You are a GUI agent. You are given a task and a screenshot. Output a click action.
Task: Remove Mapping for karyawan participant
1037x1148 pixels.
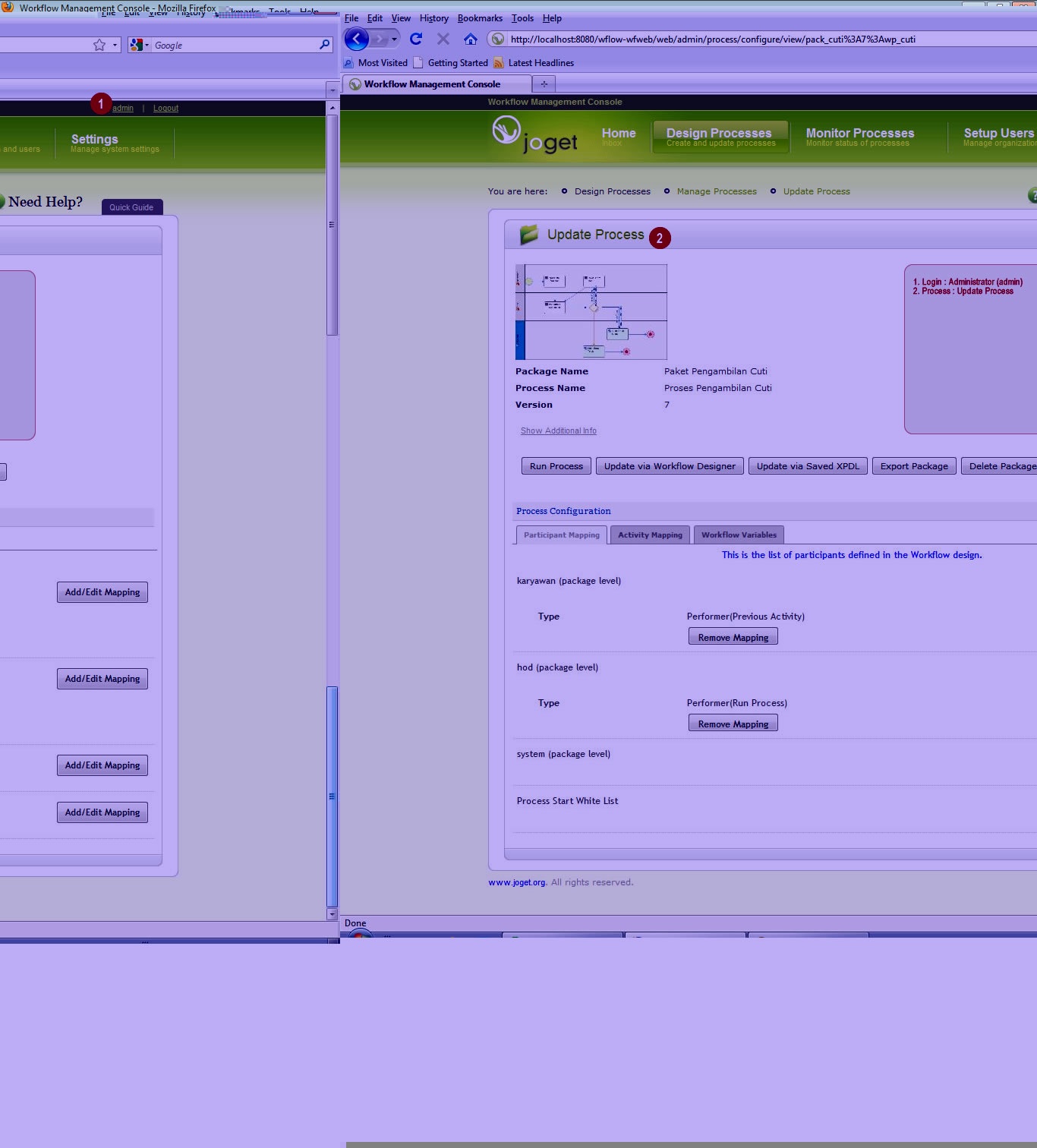(733, 637)
